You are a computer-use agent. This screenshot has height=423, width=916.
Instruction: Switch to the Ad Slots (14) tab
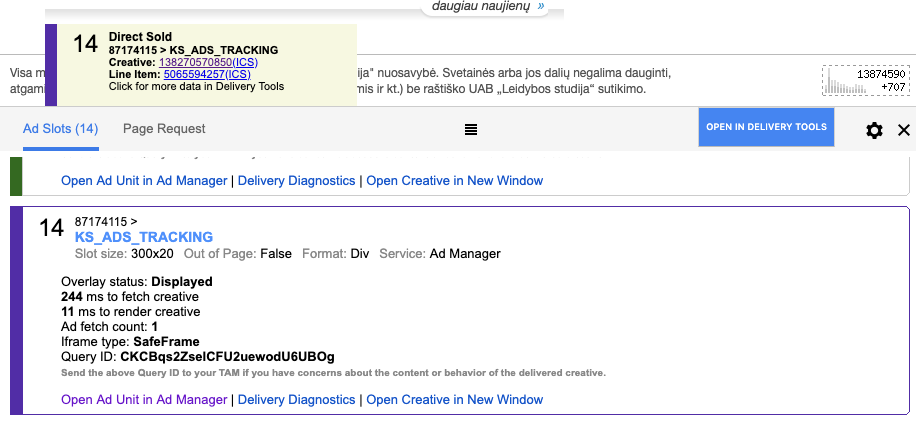[61, 129]
